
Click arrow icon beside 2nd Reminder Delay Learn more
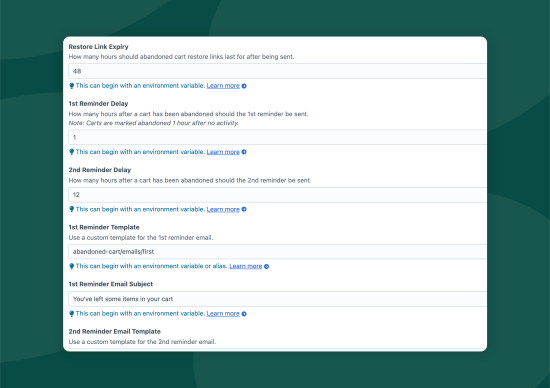(244, 209)
